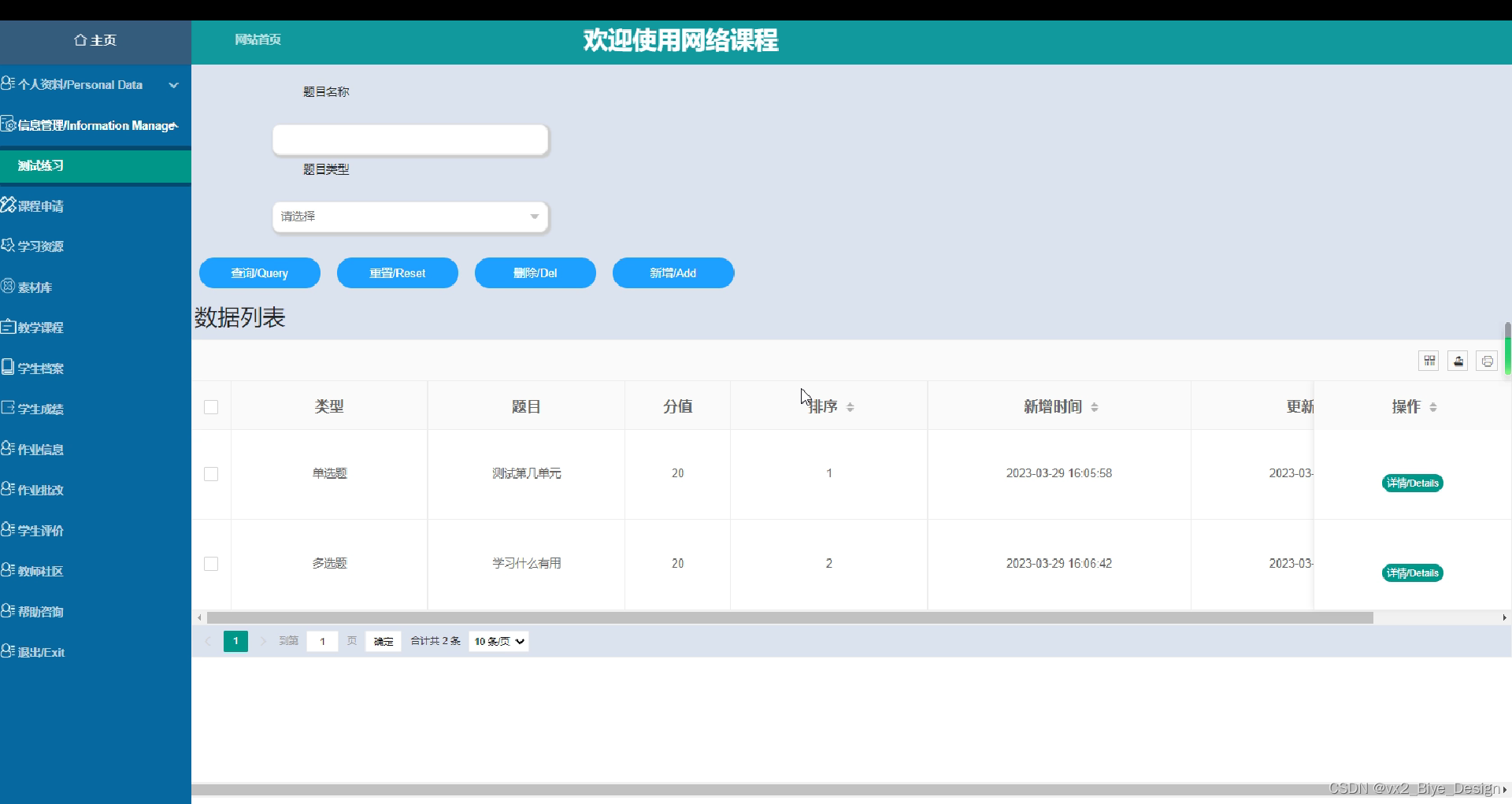This screenshot has height=804, width=1512.
Task: Click the 2023-03-29 16:06:42 cell
Action: (x=1059, y=563)
